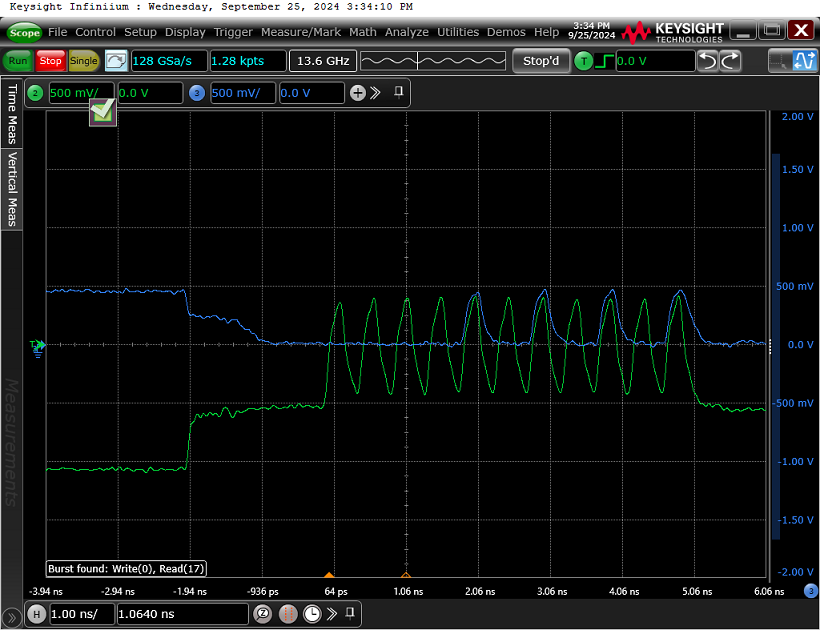820x630 pixels.
Task: Open the Display menu
Action: [185, 32]
